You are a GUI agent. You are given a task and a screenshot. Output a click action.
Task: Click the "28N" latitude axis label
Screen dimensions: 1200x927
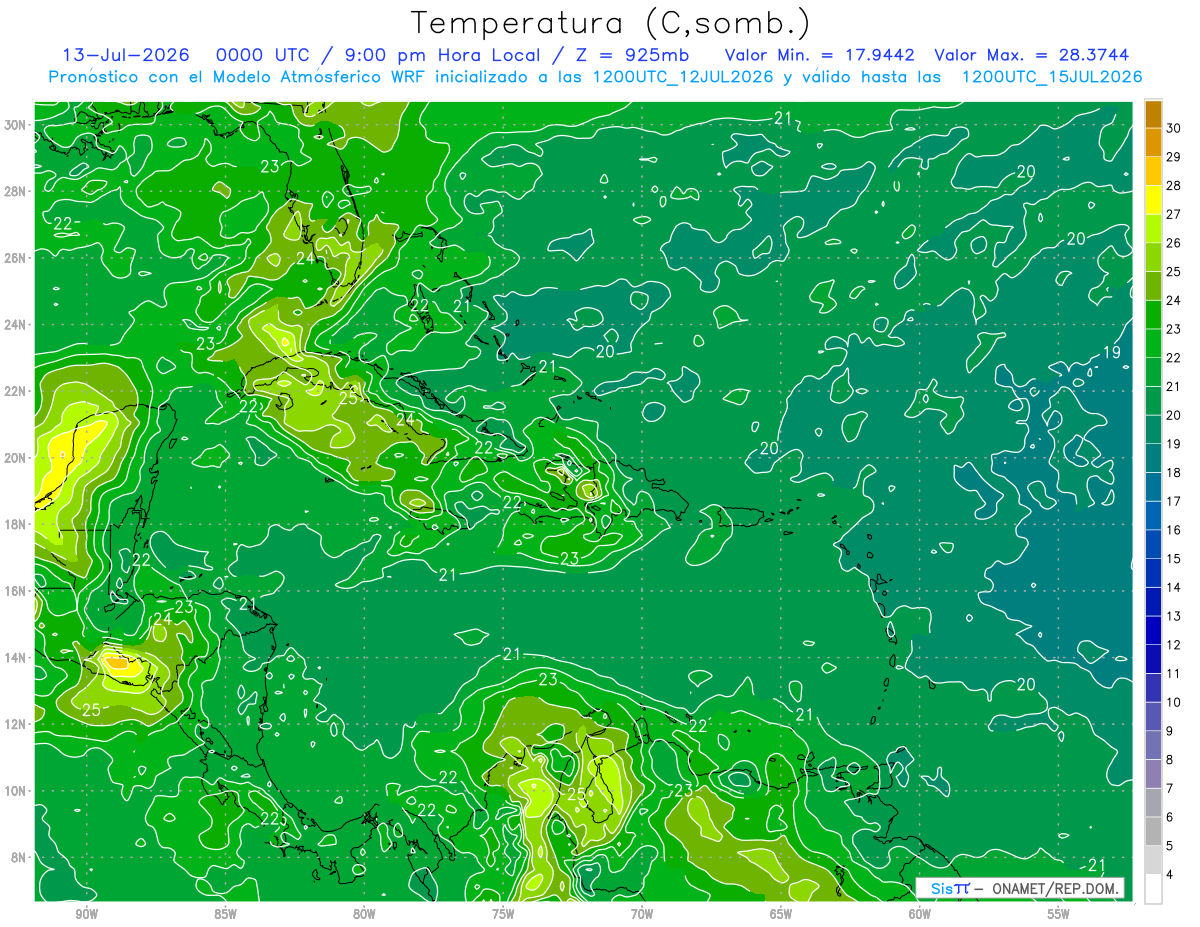click(x=16, y=191)
